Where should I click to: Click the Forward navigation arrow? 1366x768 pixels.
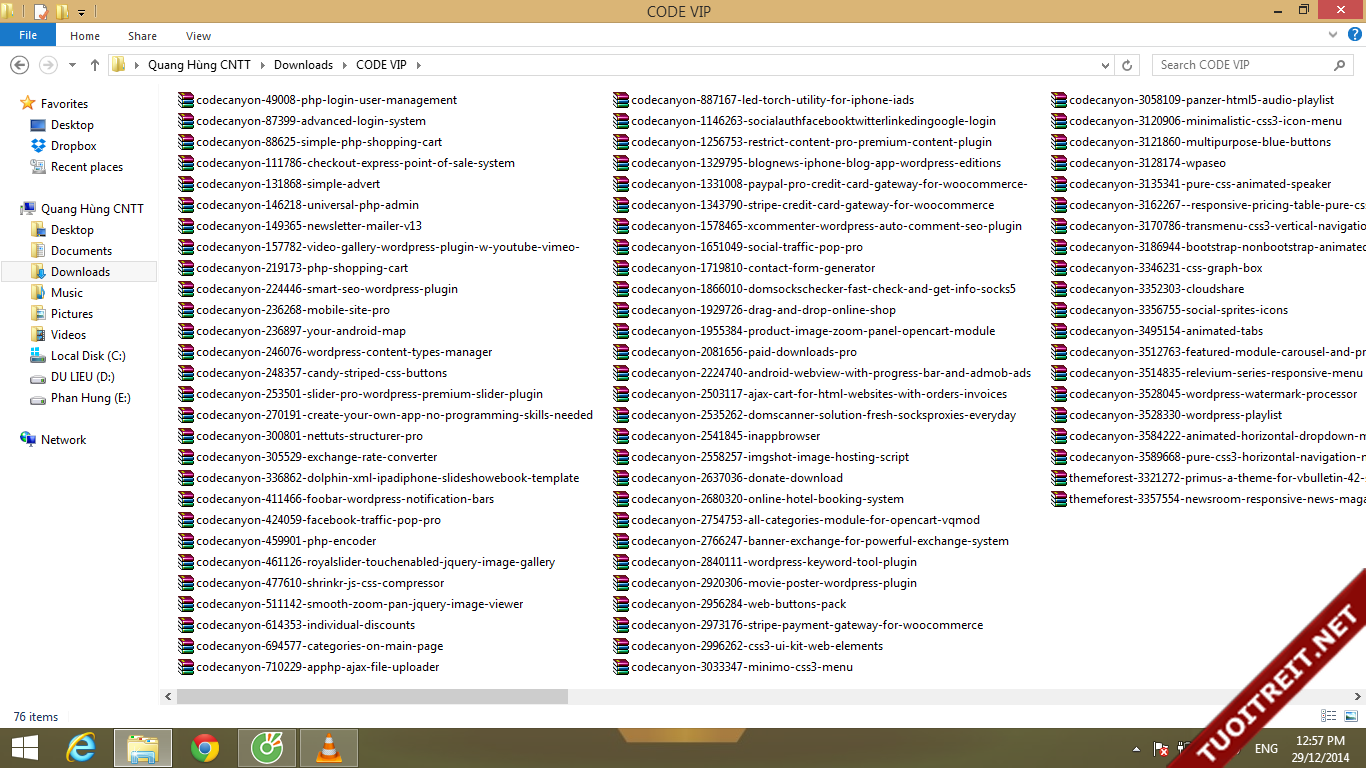pos(47,64)
